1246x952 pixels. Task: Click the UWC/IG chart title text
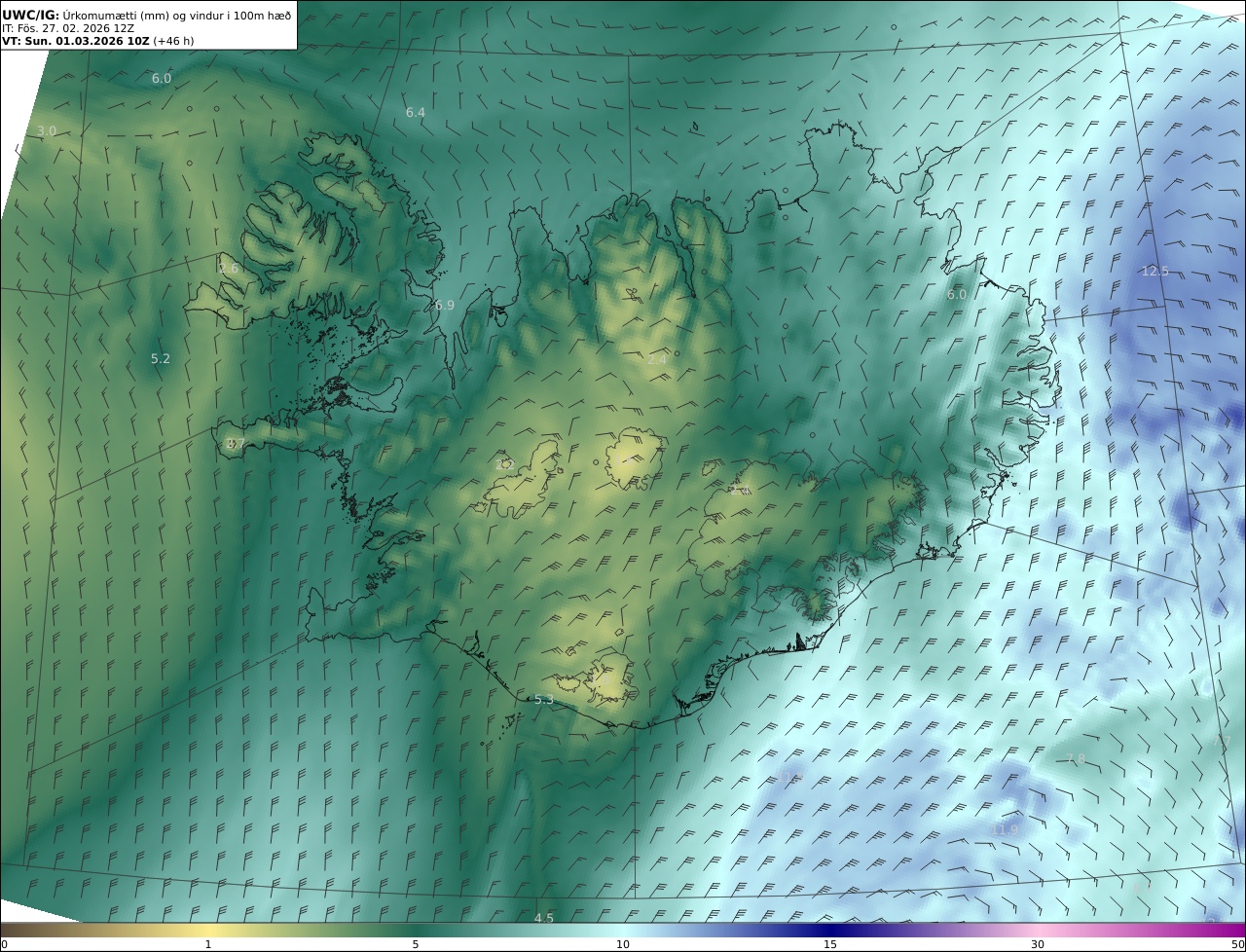[x=146, y=15]
